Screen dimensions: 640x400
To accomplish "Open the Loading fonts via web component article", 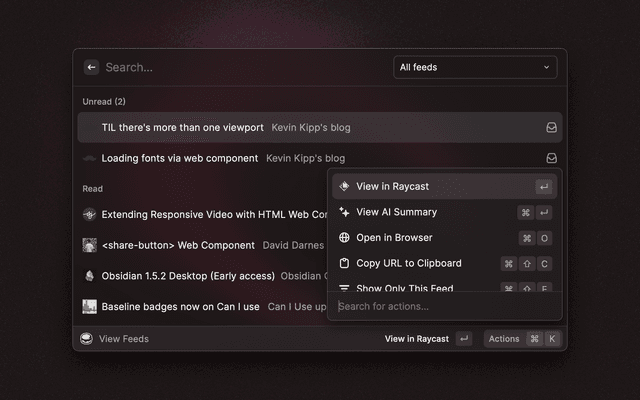I will [x=180, y=158].
